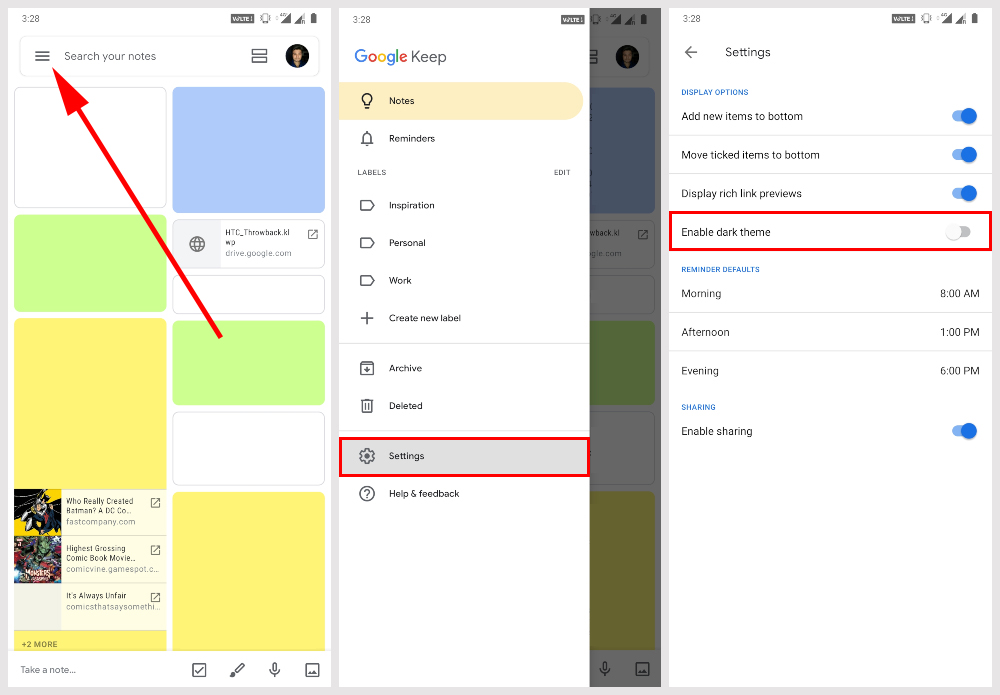Image resolution: width=1000 pixels, height=695 pixels.
Task: Click the Settings gear icon
Action: 367,456
